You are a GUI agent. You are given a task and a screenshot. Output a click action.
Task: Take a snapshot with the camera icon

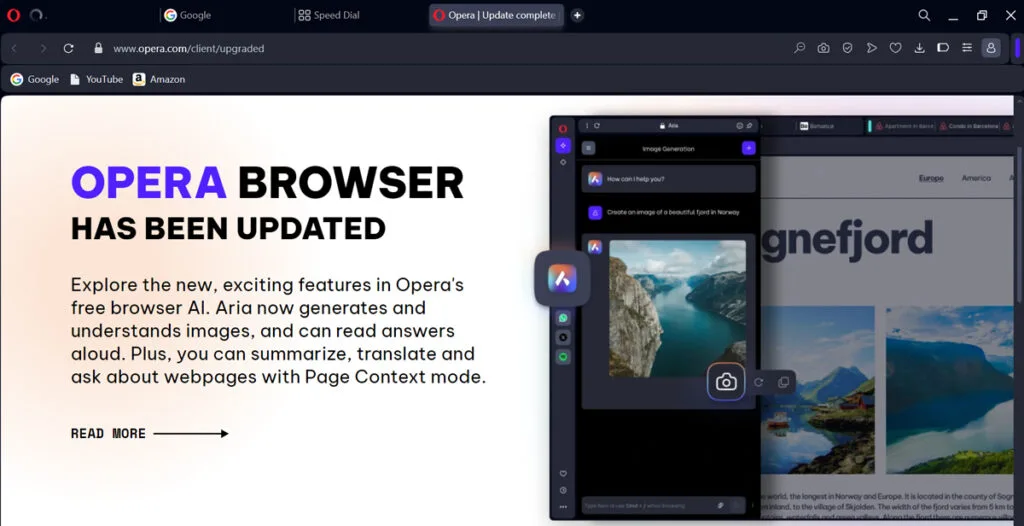point(824,48)
